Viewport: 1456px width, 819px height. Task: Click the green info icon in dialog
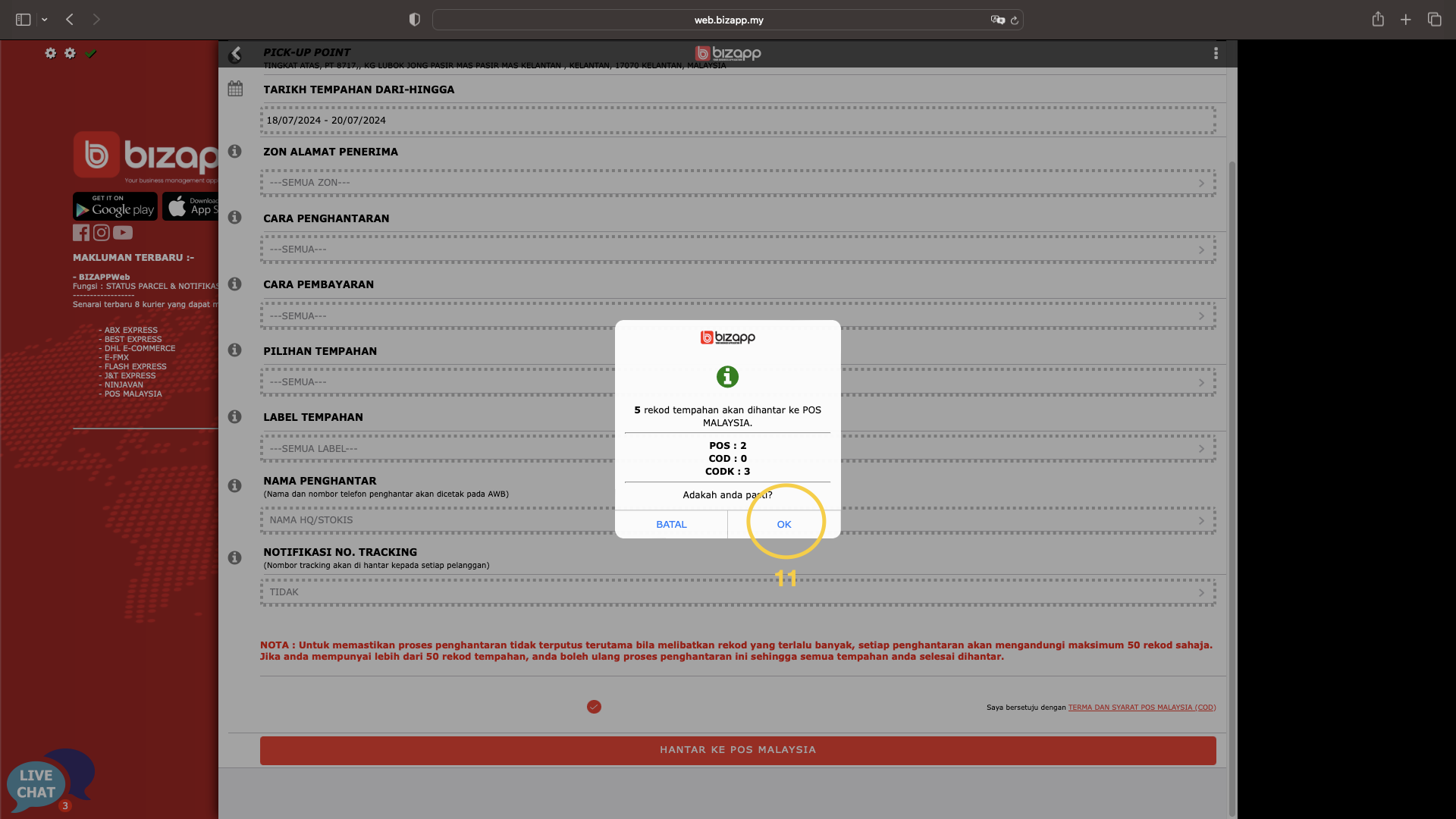coord(727,376)
